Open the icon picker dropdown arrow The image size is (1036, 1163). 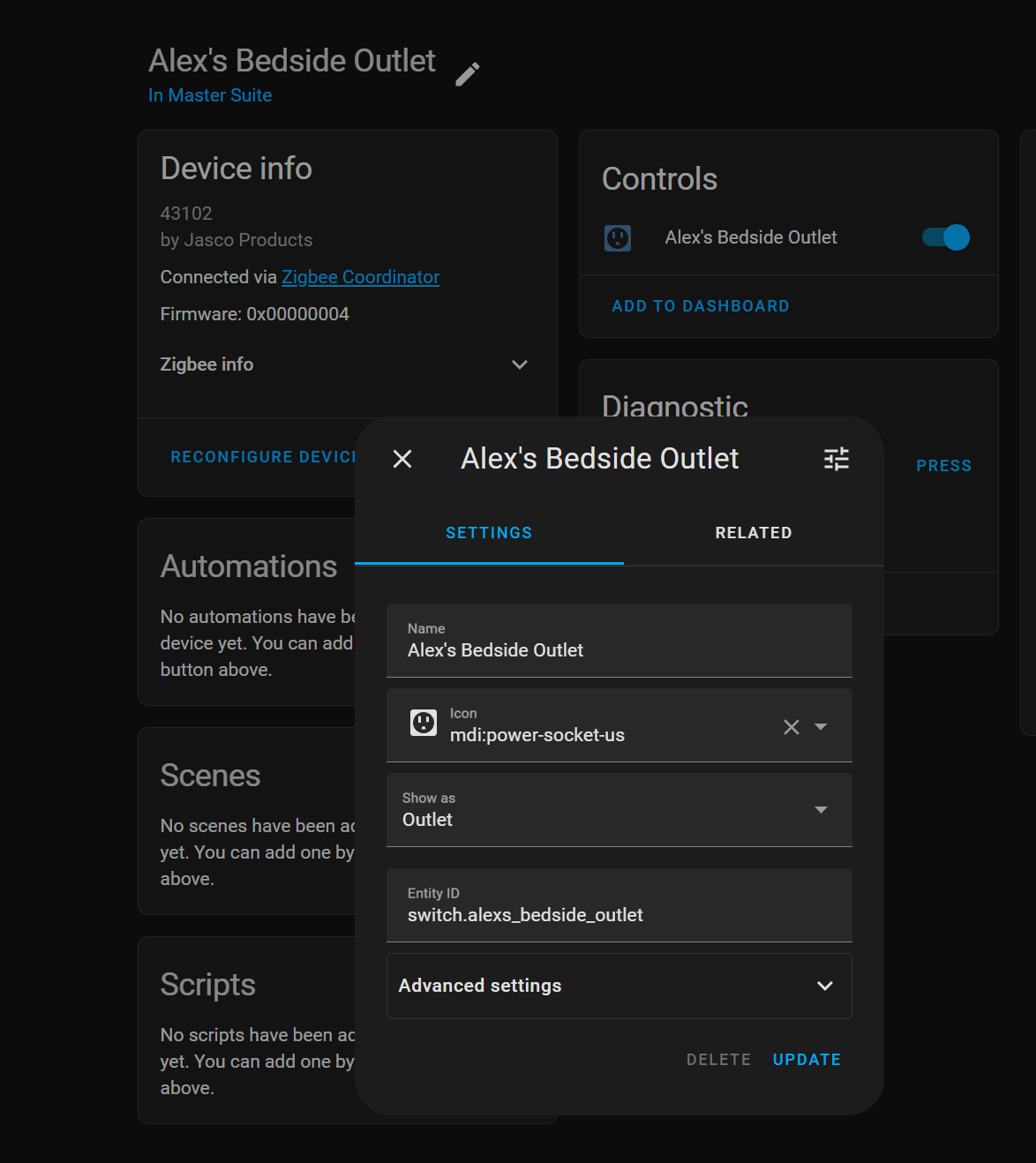[x=821, y=726]
